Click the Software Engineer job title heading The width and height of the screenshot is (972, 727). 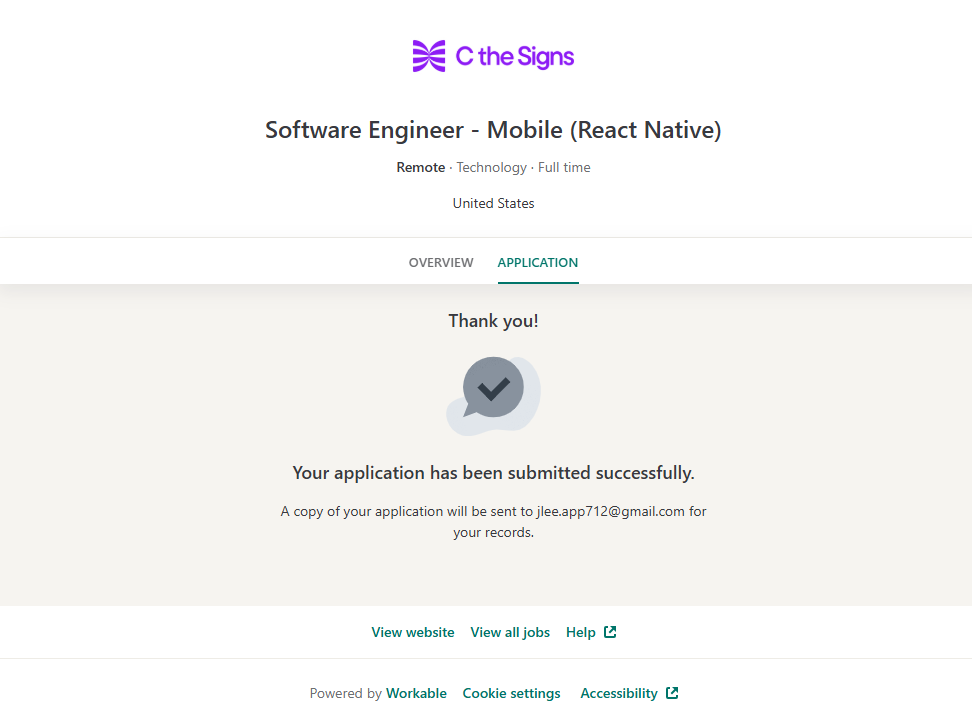coord(493,130)
